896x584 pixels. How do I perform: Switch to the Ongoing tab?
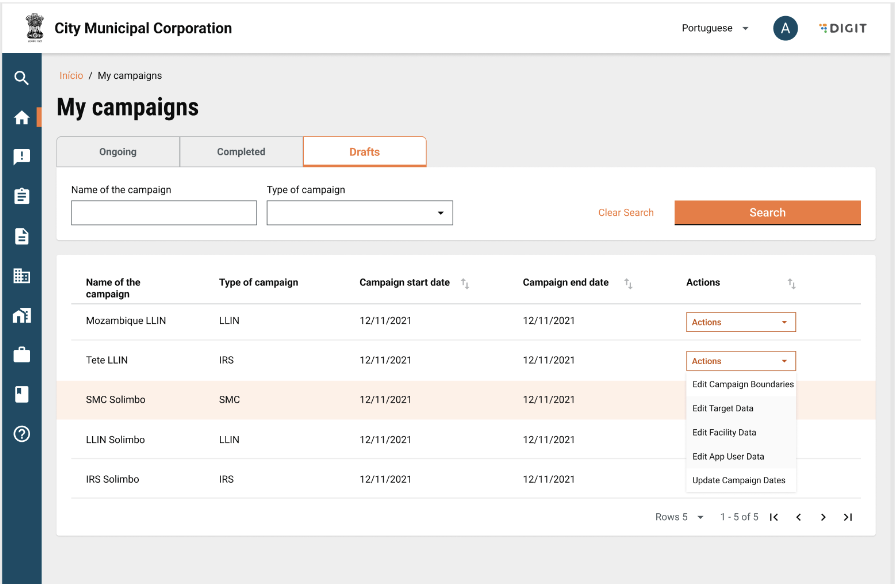pyautogui.click(x=118, y=151)
